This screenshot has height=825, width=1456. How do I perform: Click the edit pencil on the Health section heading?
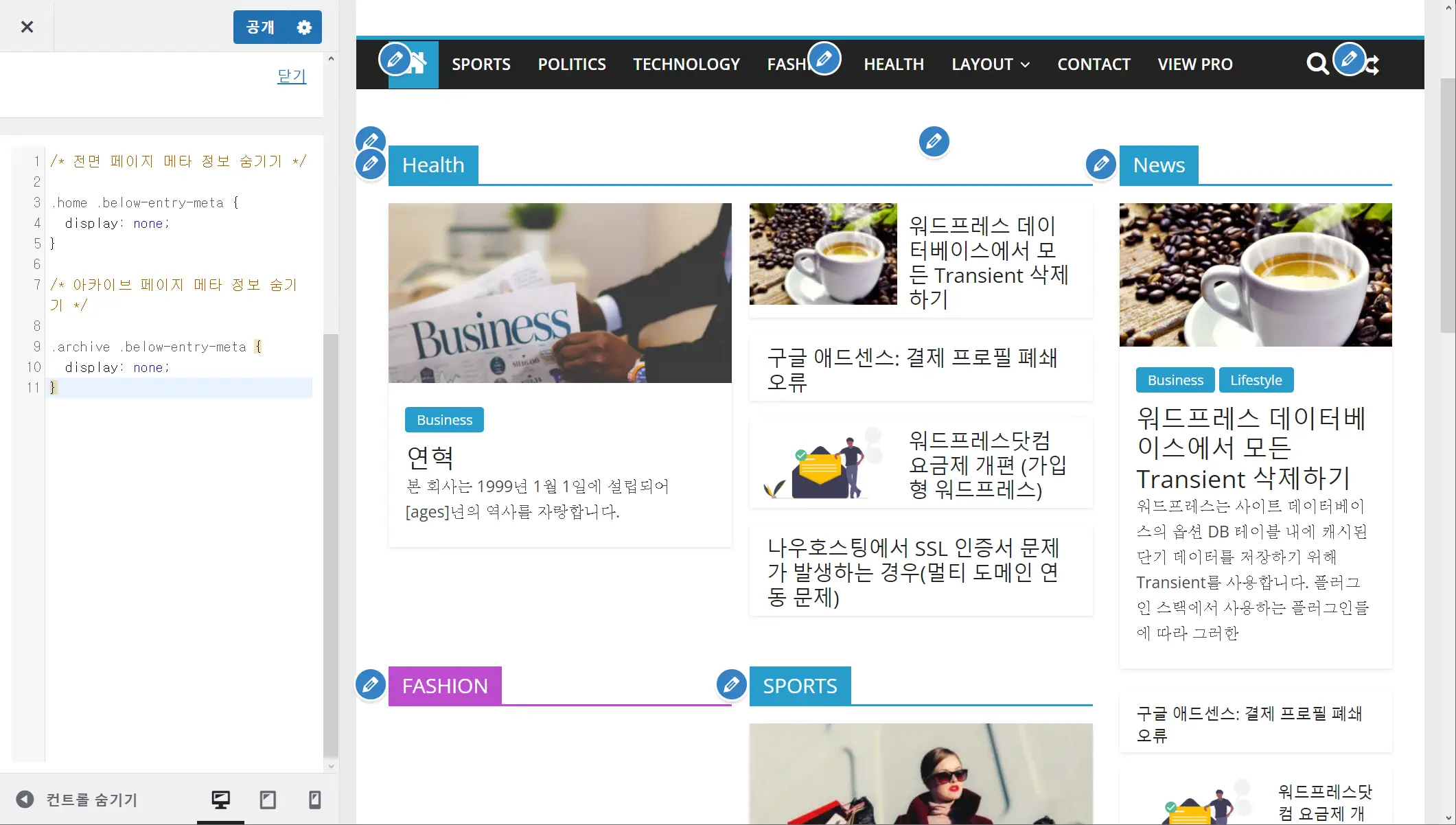tap(370, 164)
